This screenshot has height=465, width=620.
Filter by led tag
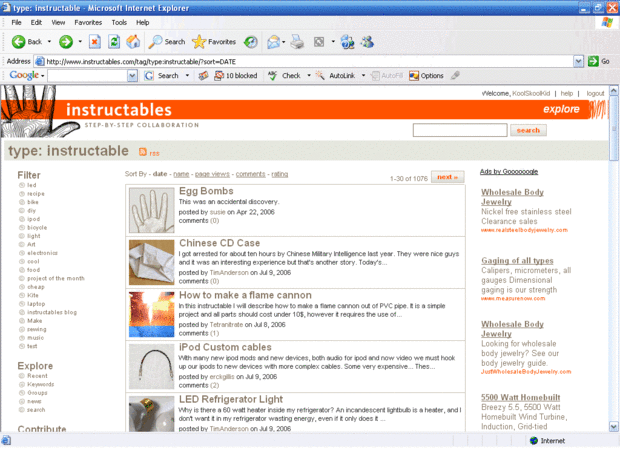31,185
